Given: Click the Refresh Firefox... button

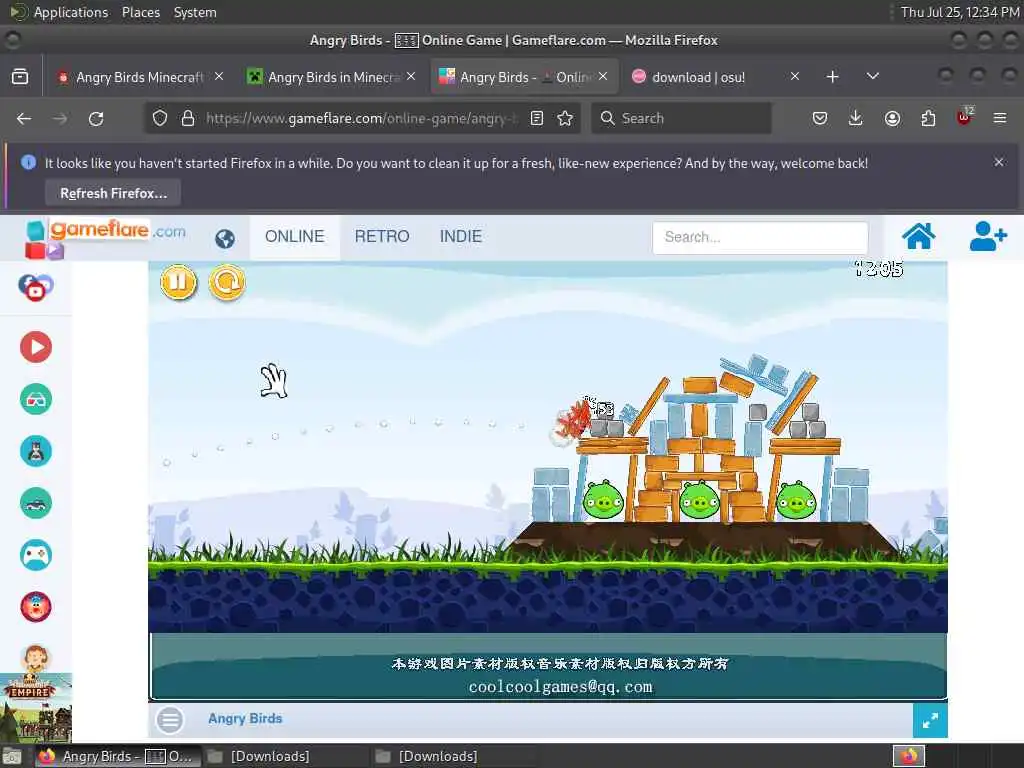Looking at the screenshot, I should pos(113,193).
